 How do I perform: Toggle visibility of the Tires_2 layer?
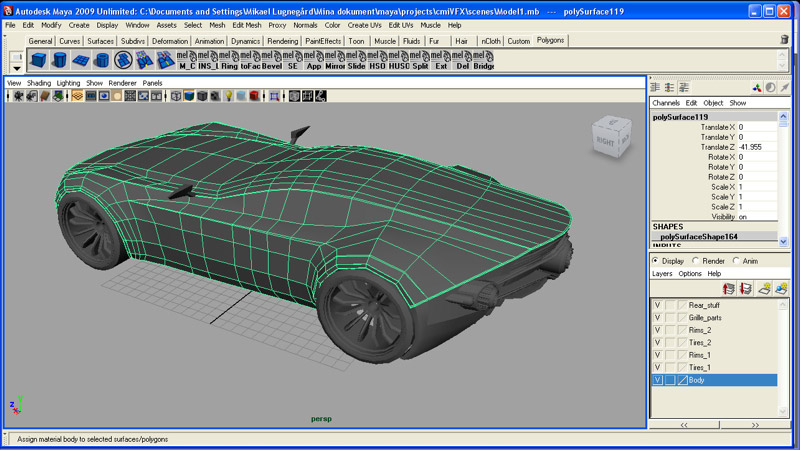658,342
